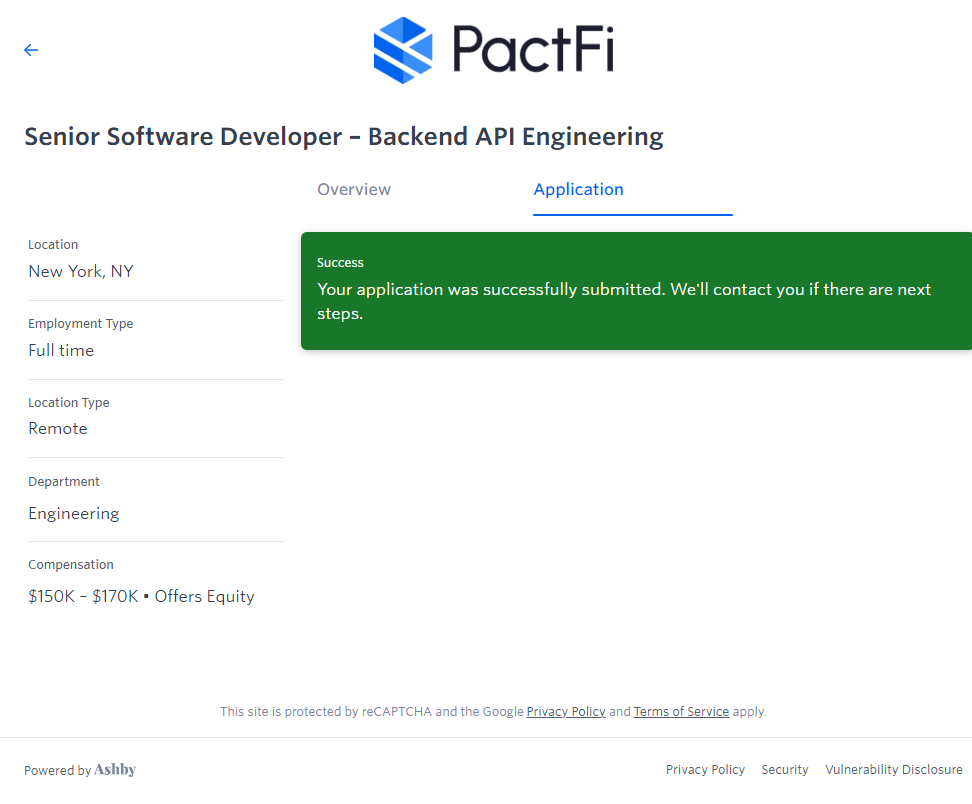
Task: Click the $150K – $170K compensation text
Action: [83, 596]
